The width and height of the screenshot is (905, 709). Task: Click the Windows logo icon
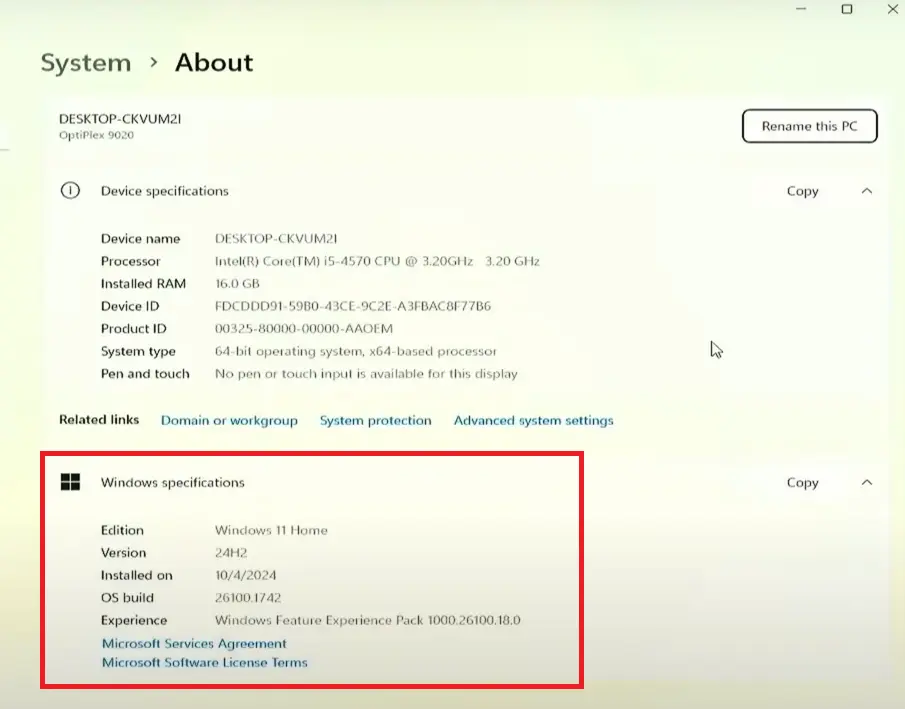pos(70,482)
